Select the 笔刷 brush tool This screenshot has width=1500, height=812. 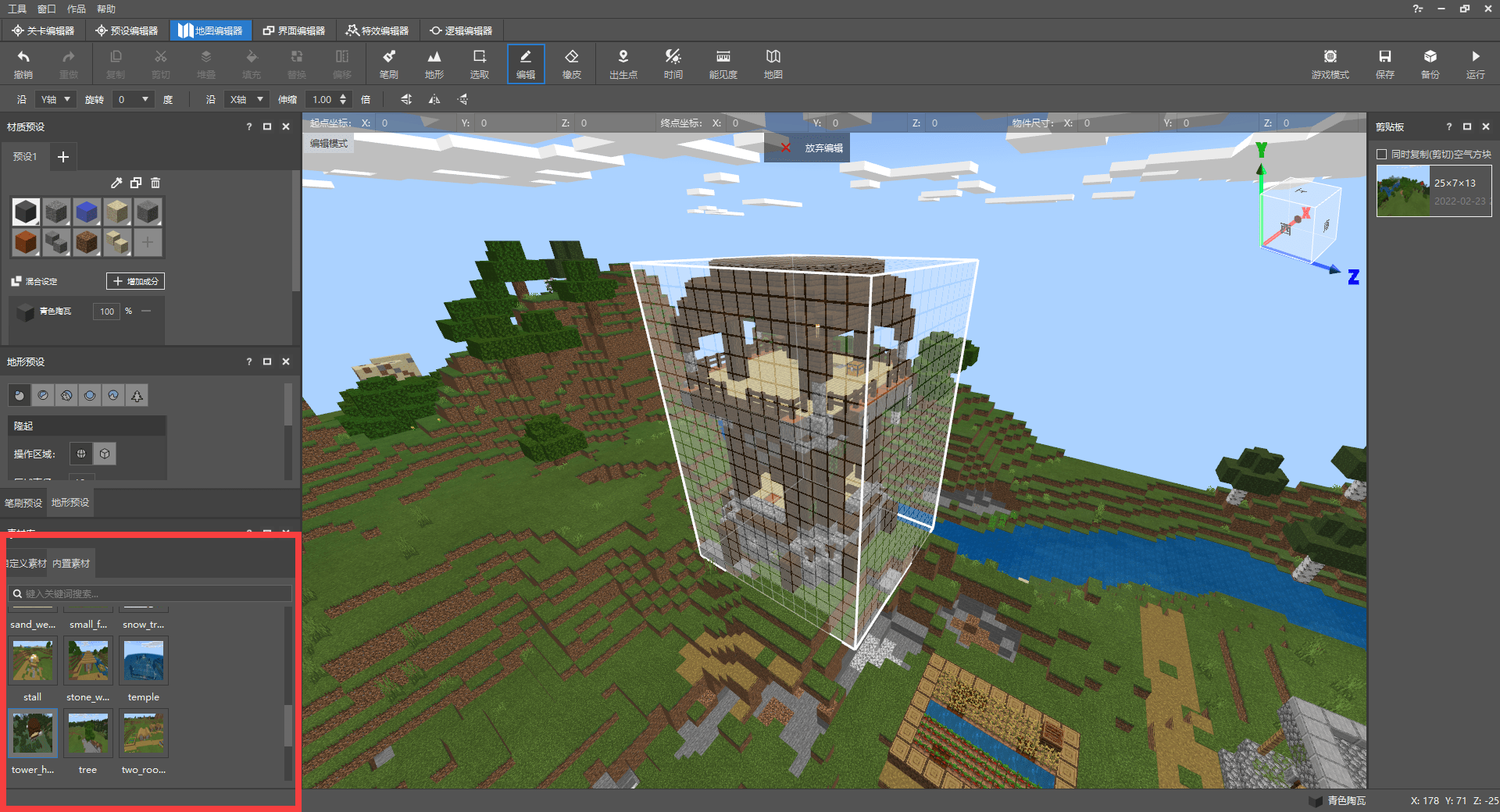pyautogui.click(x=389, y=63)
